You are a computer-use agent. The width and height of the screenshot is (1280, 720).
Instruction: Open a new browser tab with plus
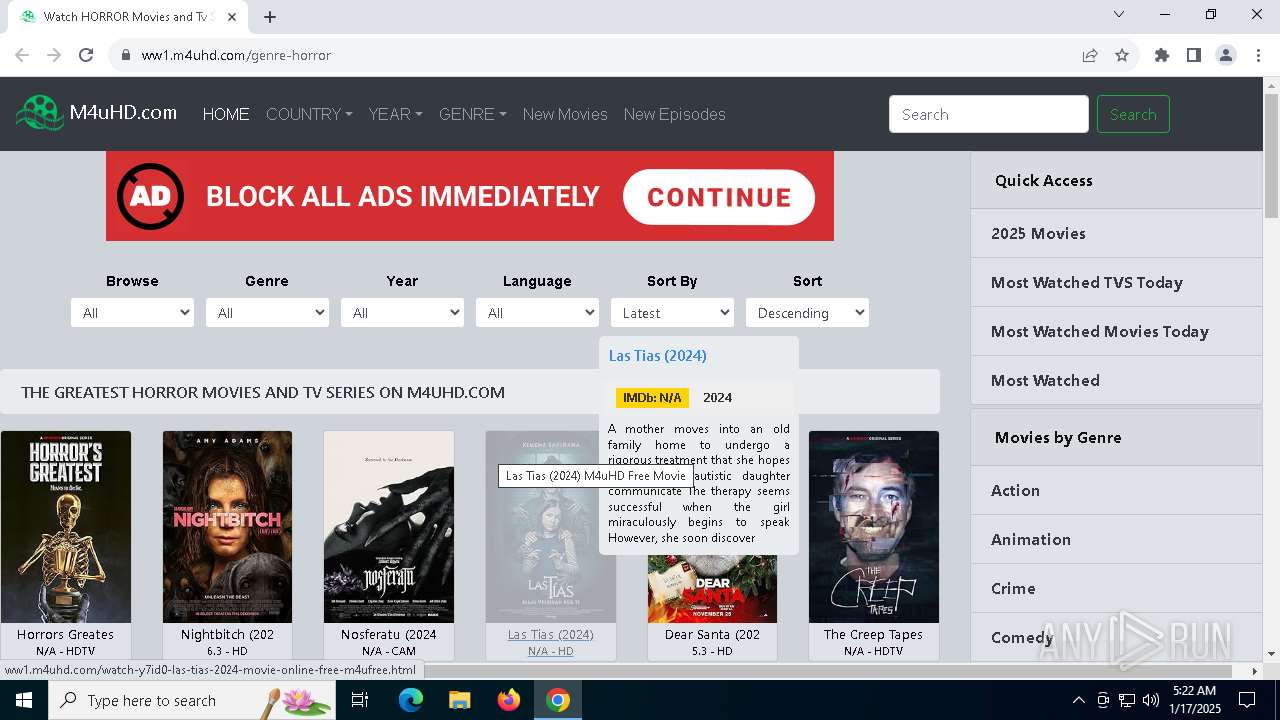pos(270,17)
